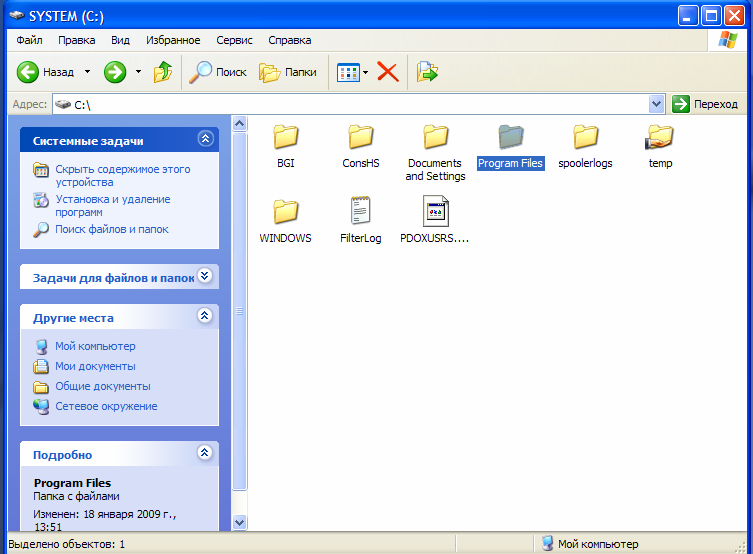Open Установка и удаление программ link
Screen dimensions: 753x554
(x=112, y=205)
